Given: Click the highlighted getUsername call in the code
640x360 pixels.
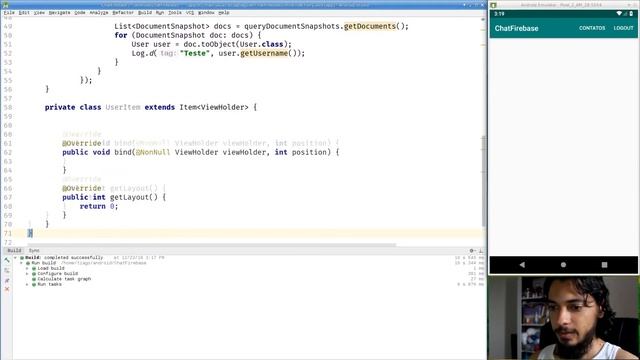Looking at the screenshot, I should coord(264,53).
